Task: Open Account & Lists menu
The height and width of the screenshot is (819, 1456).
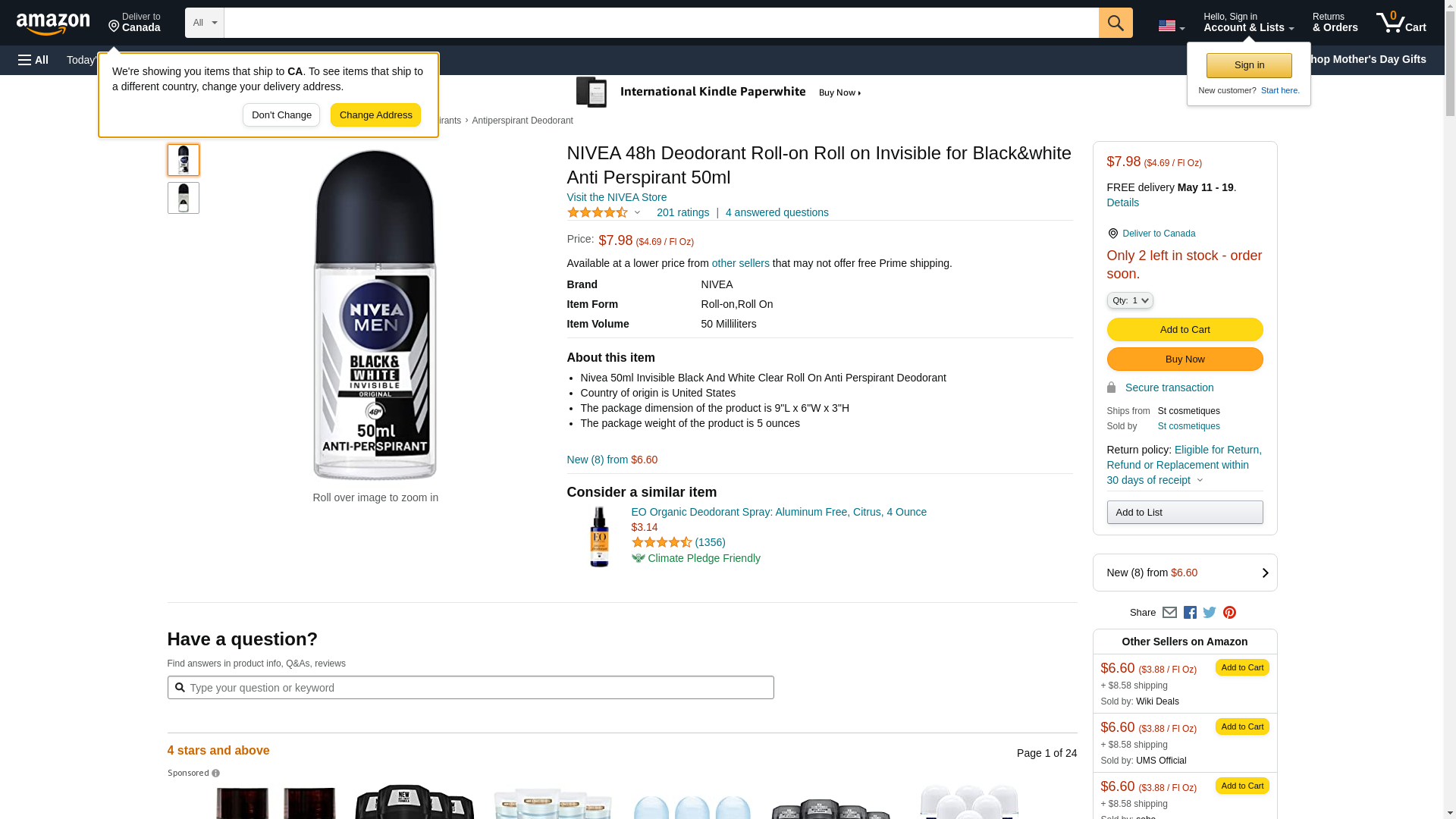Action: (1248, 23)
